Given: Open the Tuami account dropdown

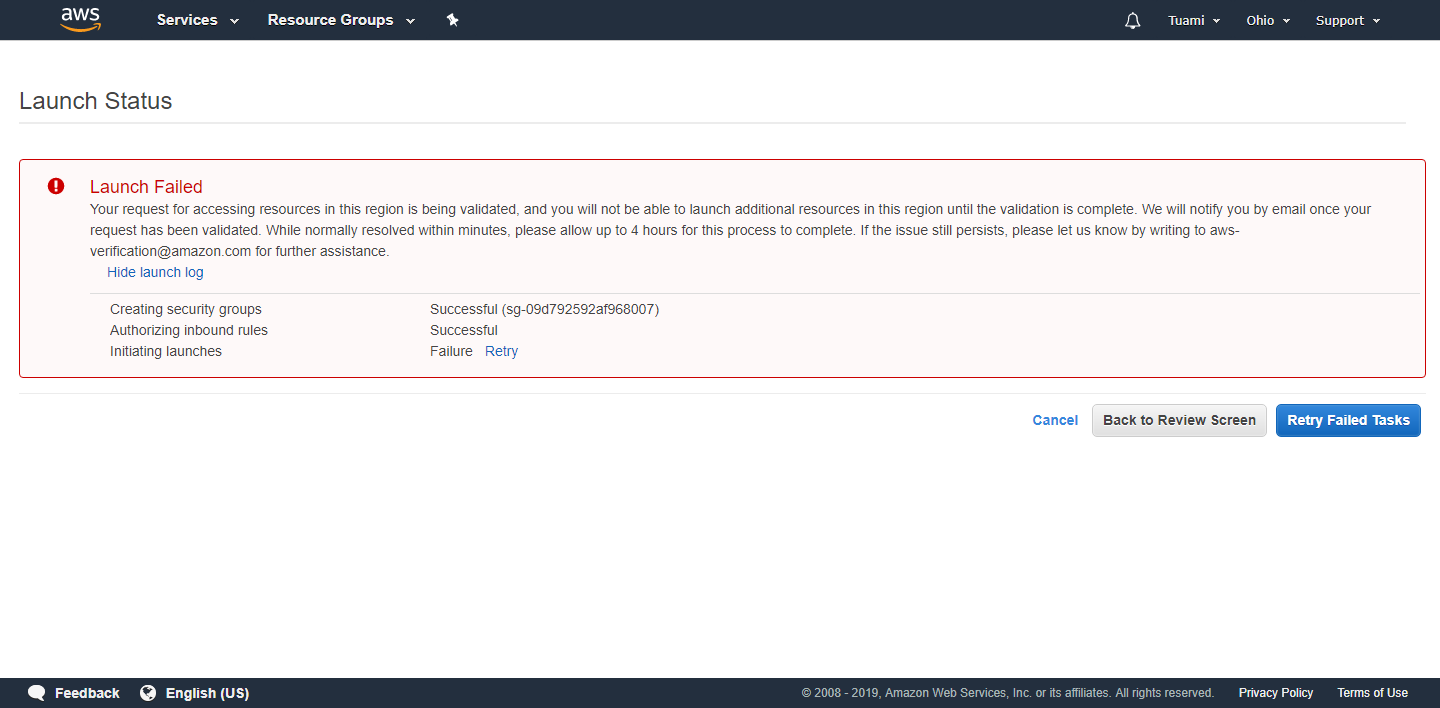Looking at the screenshot, I should coord(1193,20).
